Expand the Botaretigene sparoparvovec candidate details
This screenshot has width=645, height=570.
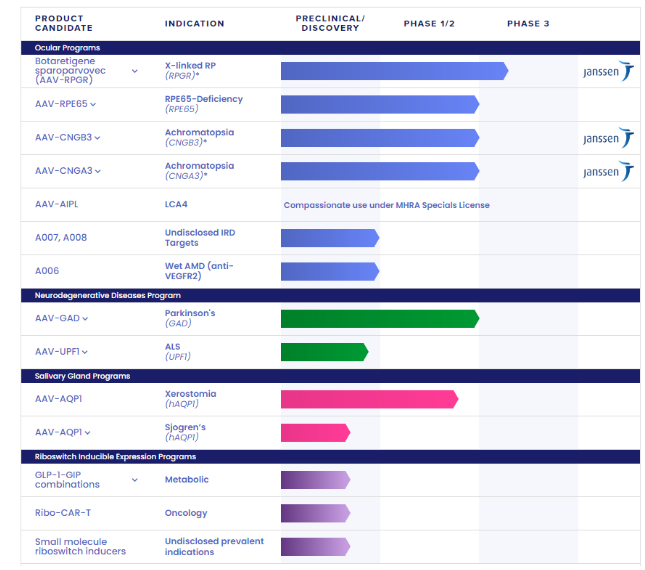[x=135, y=71]
